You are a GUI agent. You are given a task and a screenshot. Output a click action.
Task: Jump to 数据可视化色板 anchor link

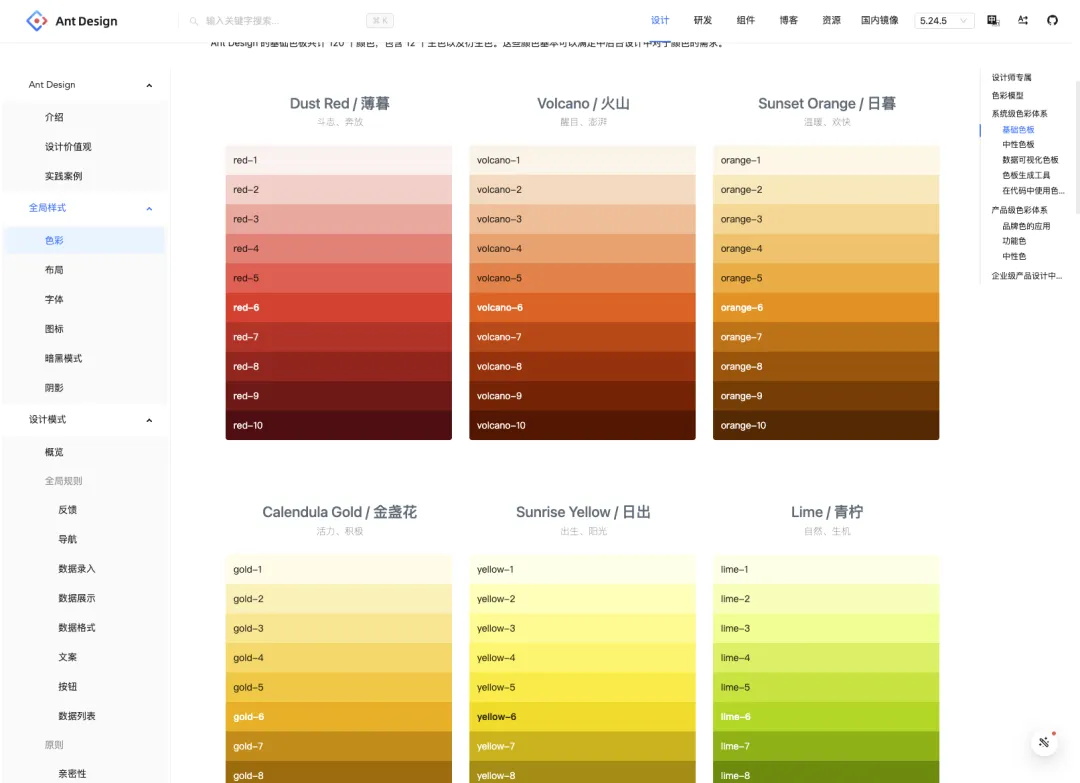click(x=1030, y=160)
